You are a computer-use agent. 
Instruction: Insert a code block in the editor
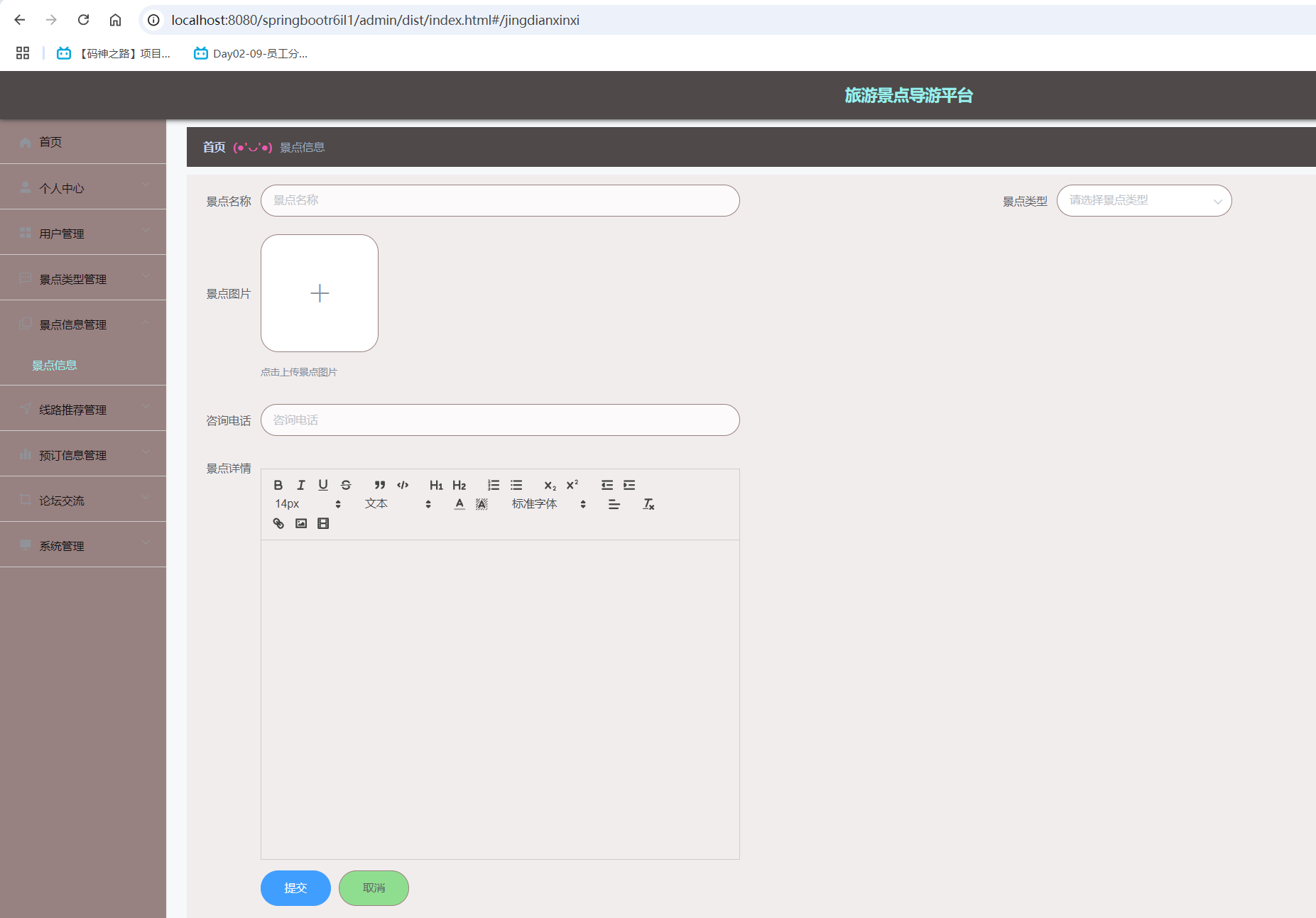point(403,485)
